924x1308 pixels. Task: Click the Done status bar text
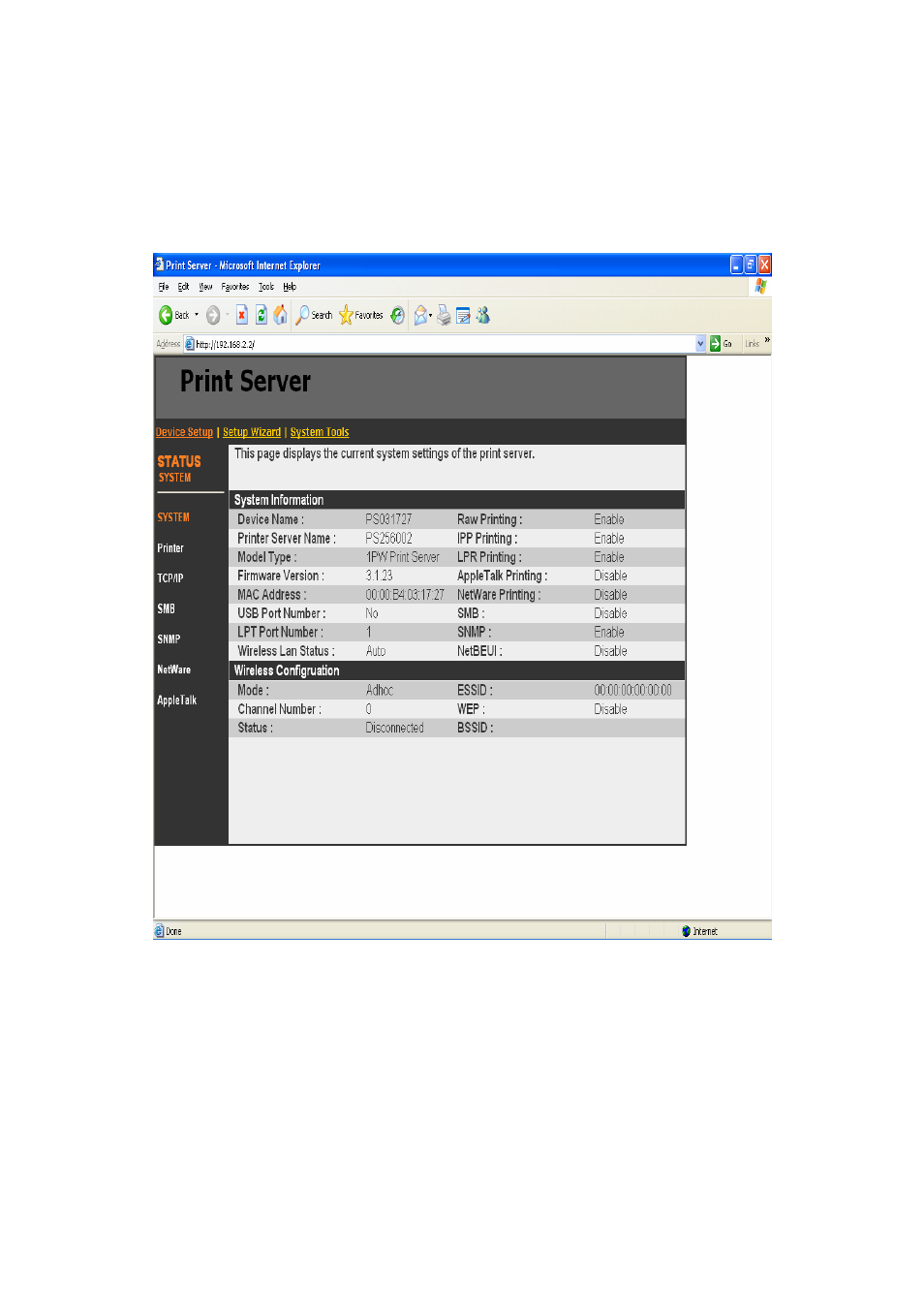173,931
